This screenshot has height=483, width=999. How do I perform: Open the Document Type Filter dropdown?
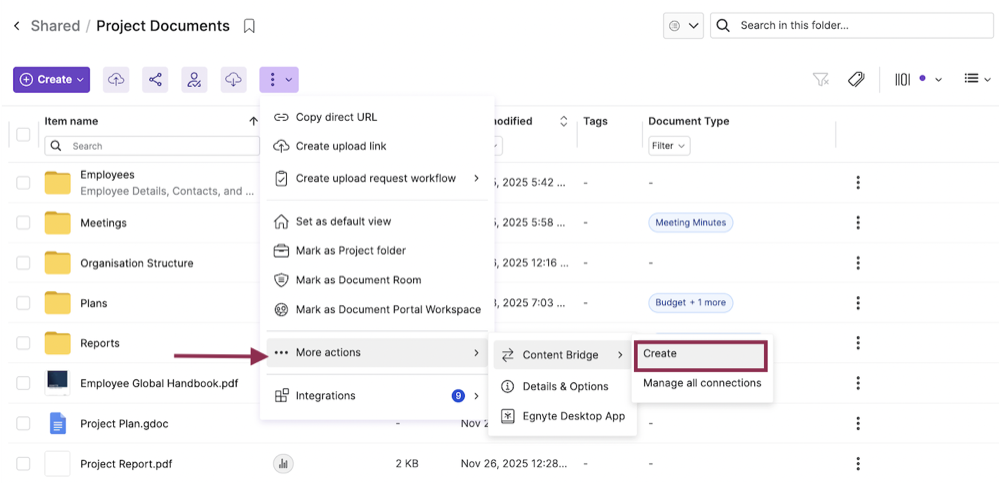pos(669,146)
